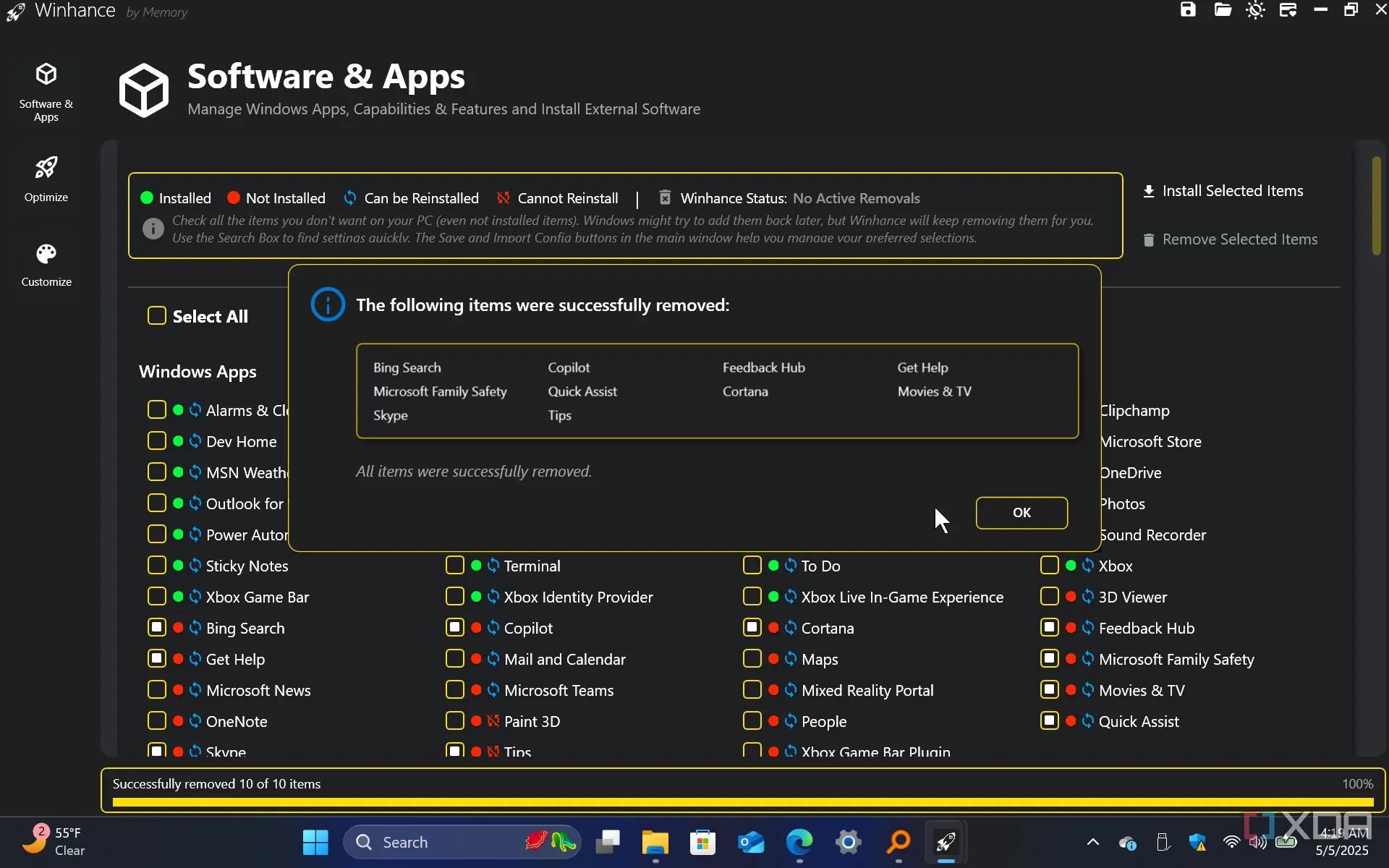Viewport: 1389px width, 868px height.
Task: Click Quick Assist in the removed items list
Action: 582,391
